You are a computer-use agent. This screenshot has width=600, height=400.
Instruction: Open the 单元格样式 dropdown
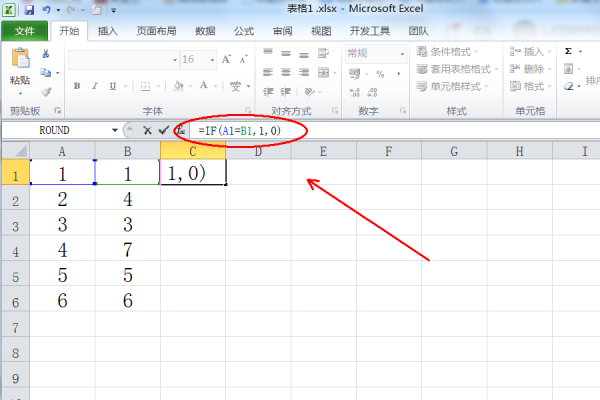click(x=453, y=87)
